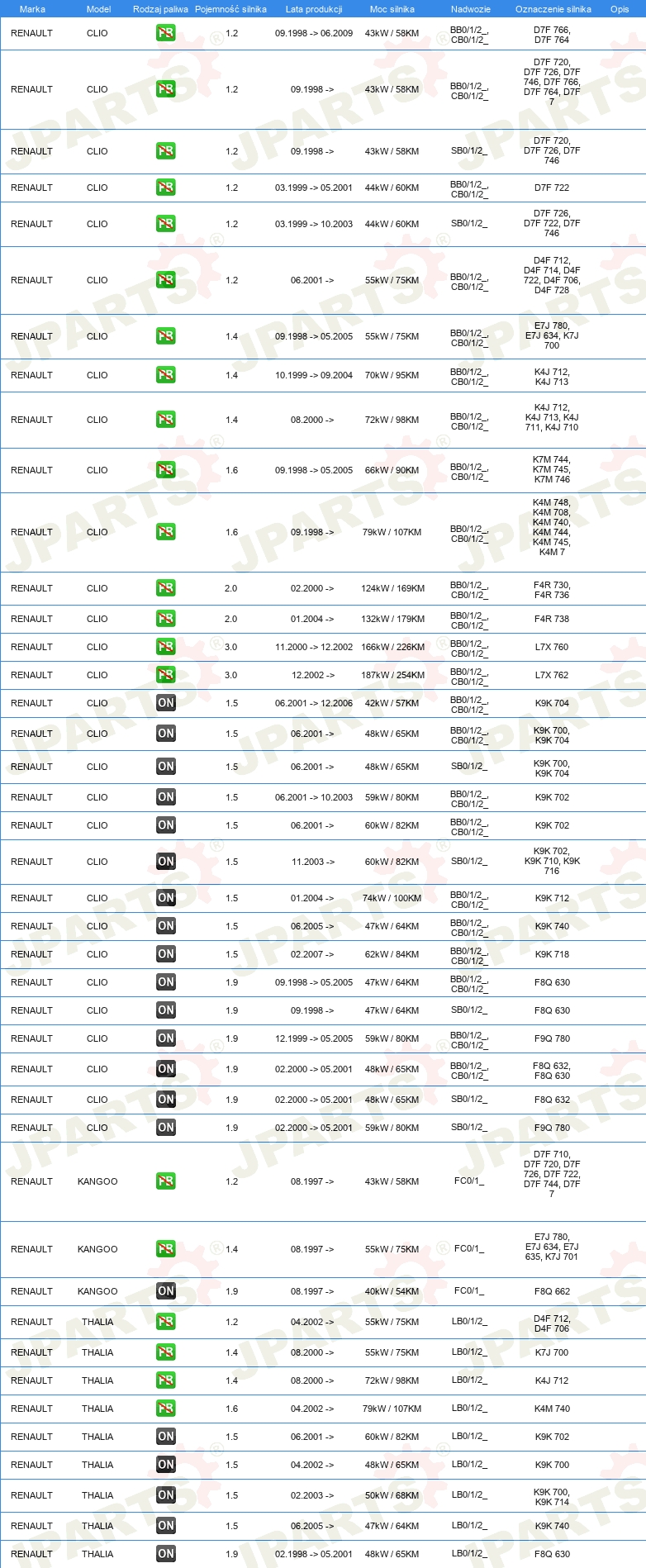Click the engine codes 'K7M 744, K7M 745, K7M 746'

tap(552, 470)
